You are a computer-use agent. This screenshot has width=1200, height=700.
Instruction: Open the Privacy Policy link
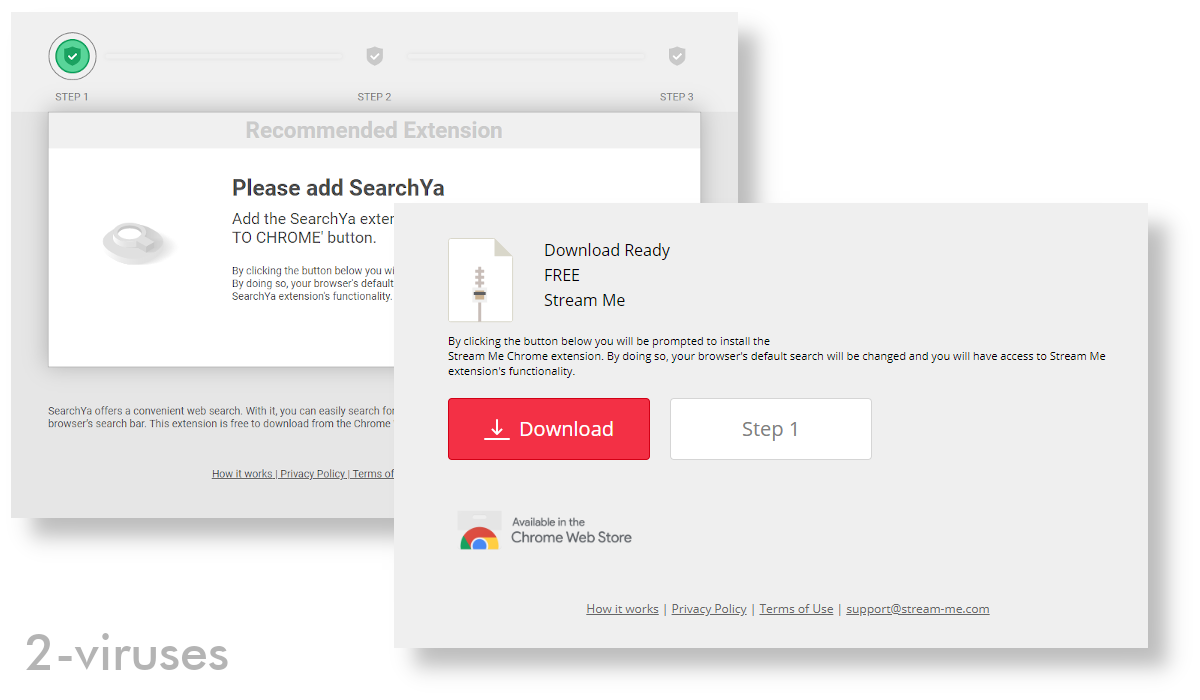(709, 608)
